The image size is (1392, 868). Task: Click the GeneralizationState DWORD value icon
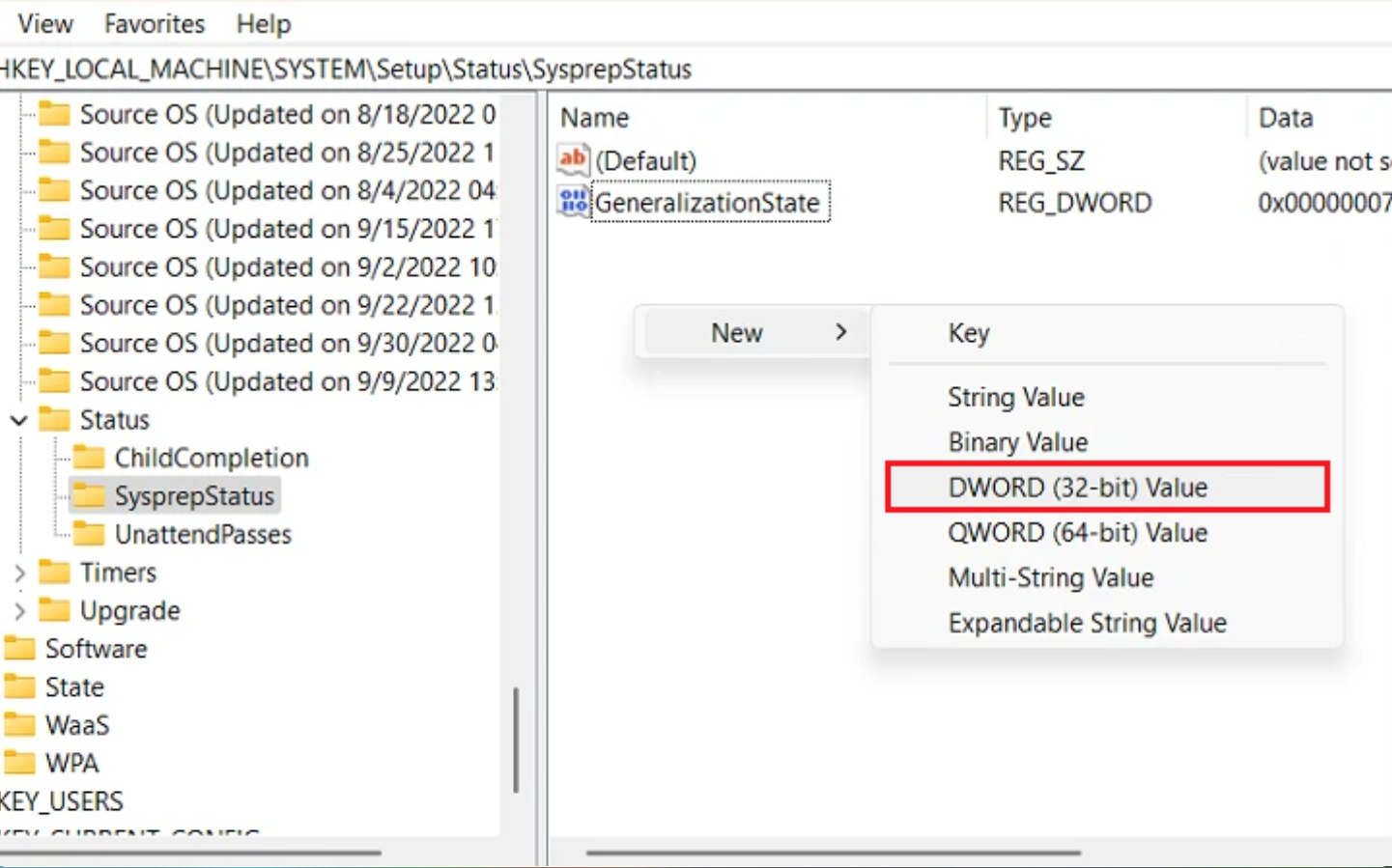coord(573,202)
